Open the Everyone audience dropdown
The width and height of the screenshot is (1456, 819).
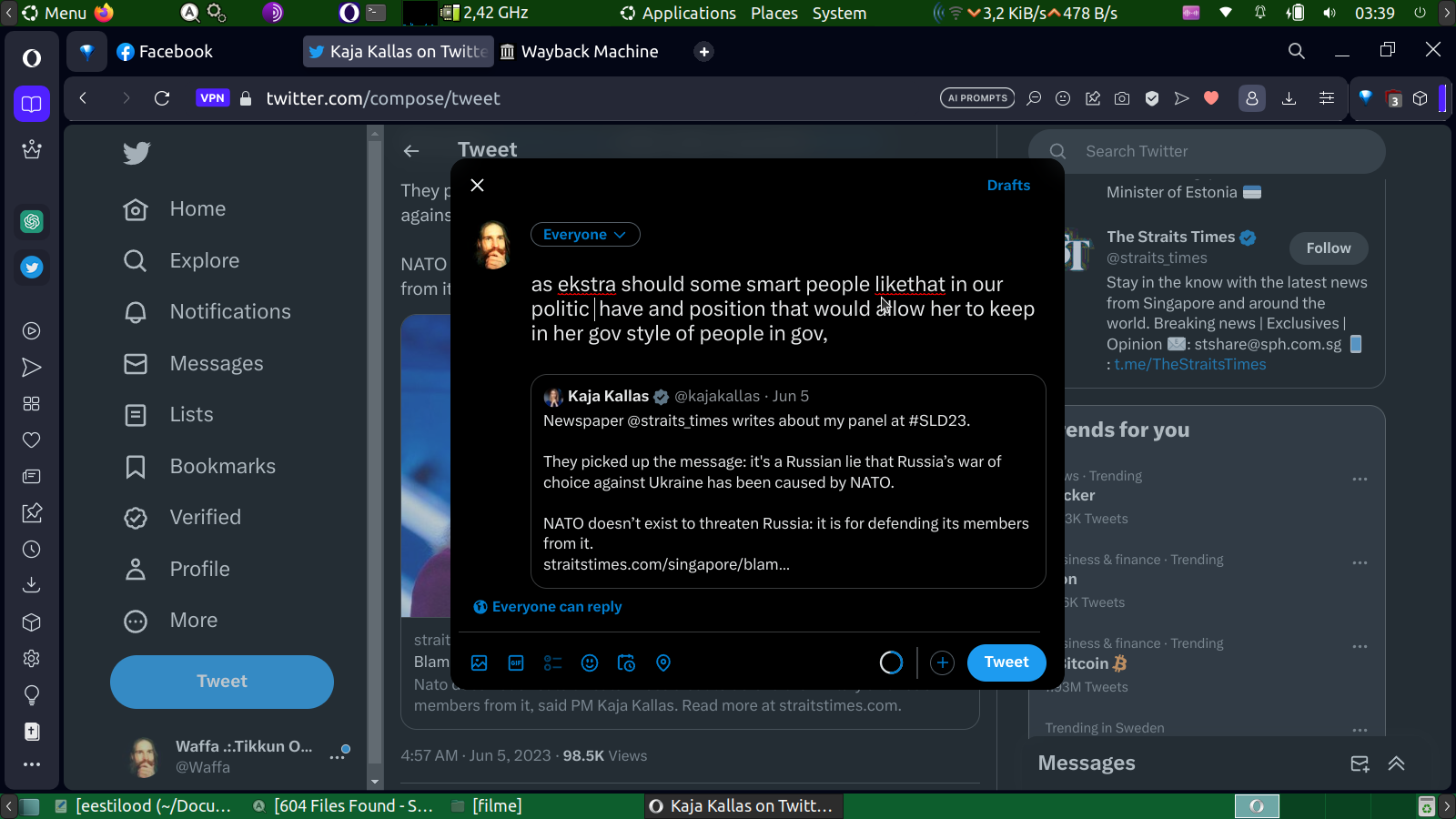[x=585, y=235]
